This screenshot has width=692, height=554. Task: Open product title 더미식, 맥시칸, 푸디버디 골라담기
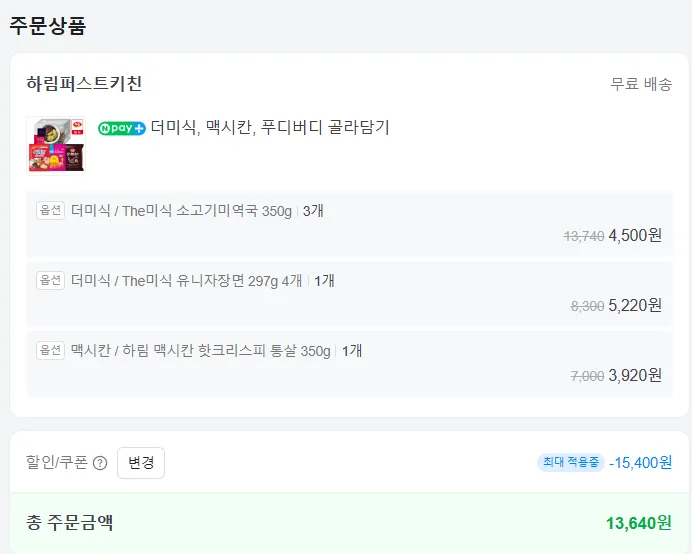[269, 128]
